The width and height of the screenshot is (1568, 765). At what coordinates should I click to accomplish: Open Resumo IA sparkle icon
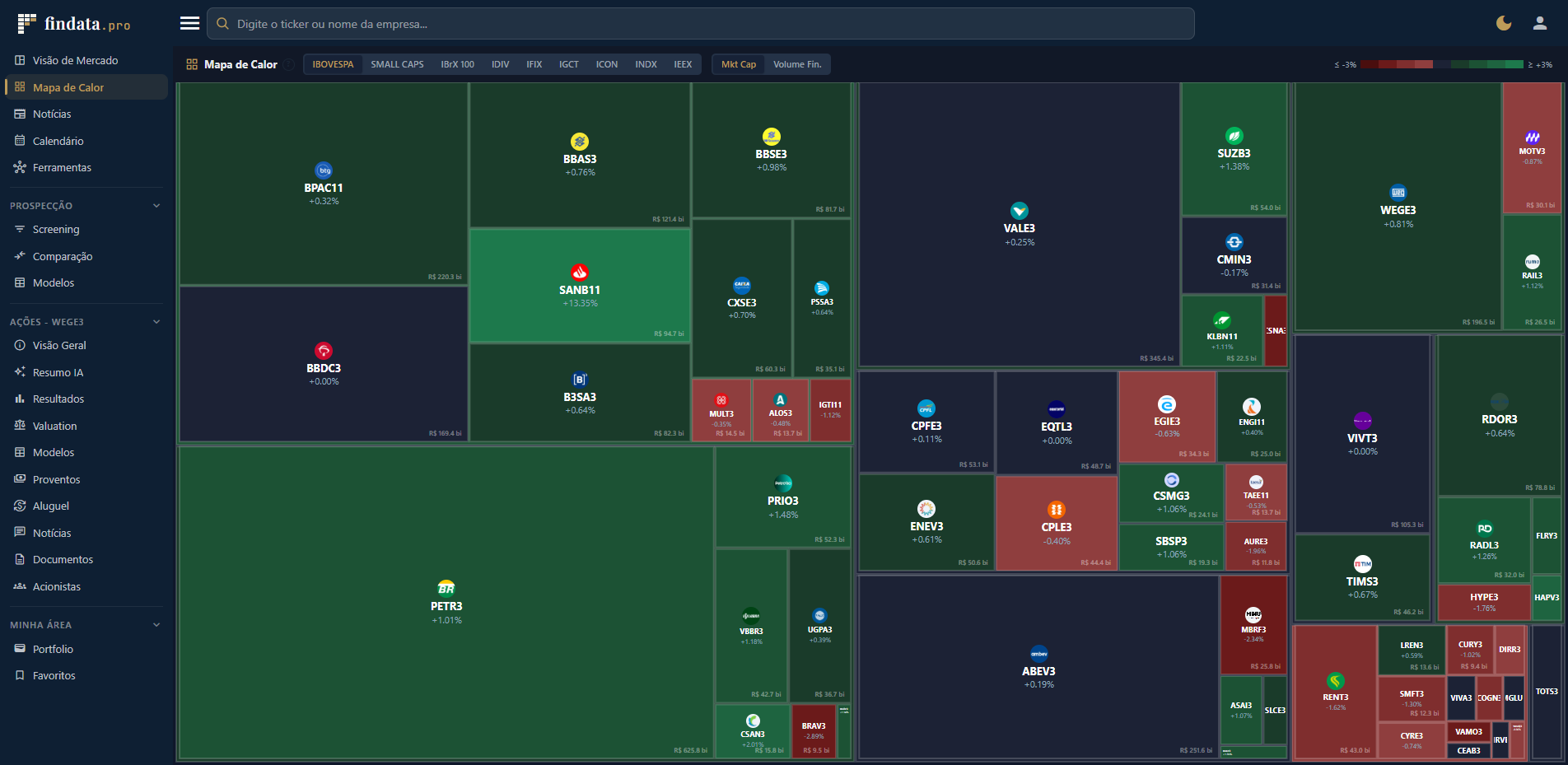coord(20,372)
